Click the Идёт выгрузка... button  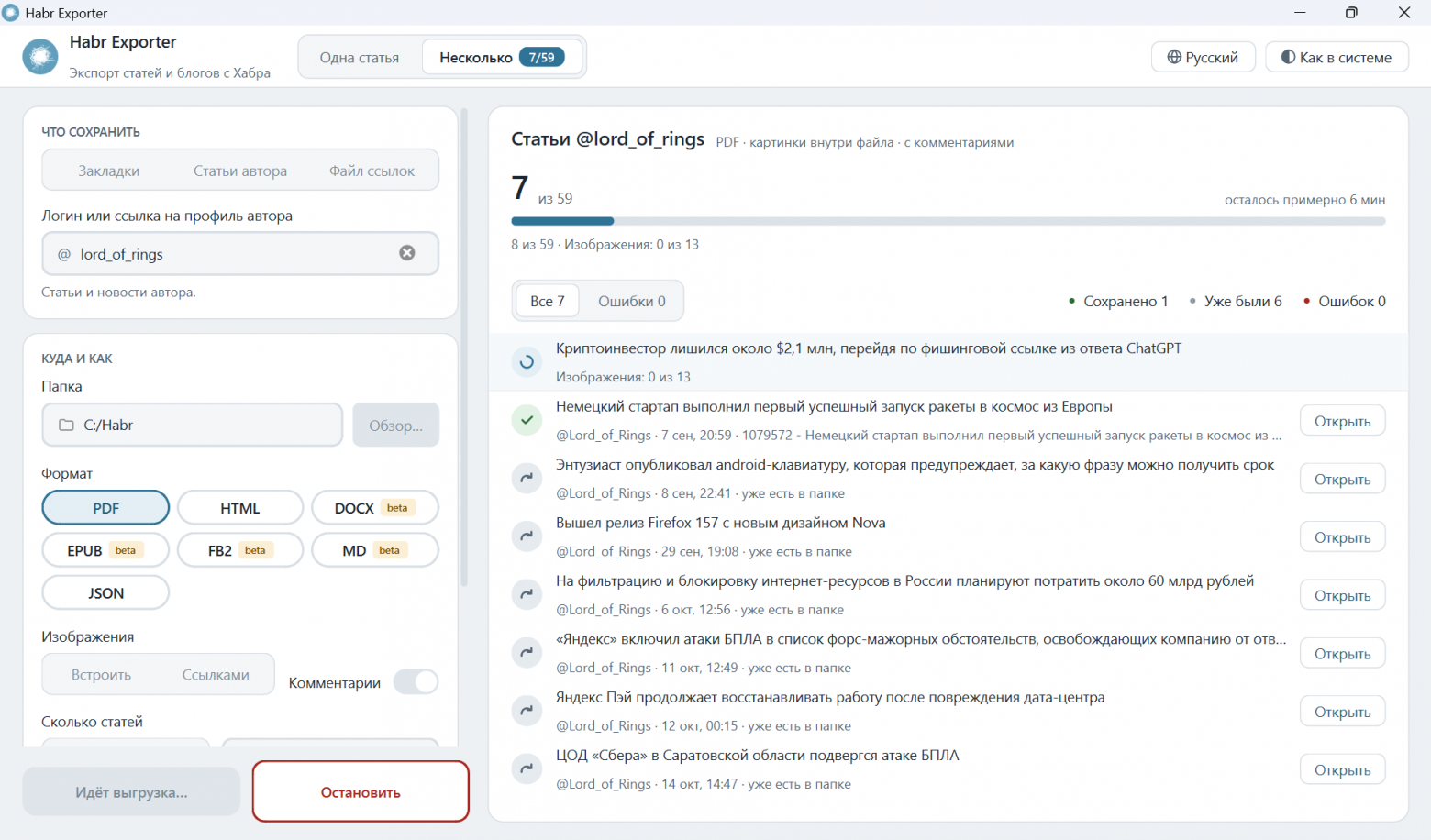131,791
